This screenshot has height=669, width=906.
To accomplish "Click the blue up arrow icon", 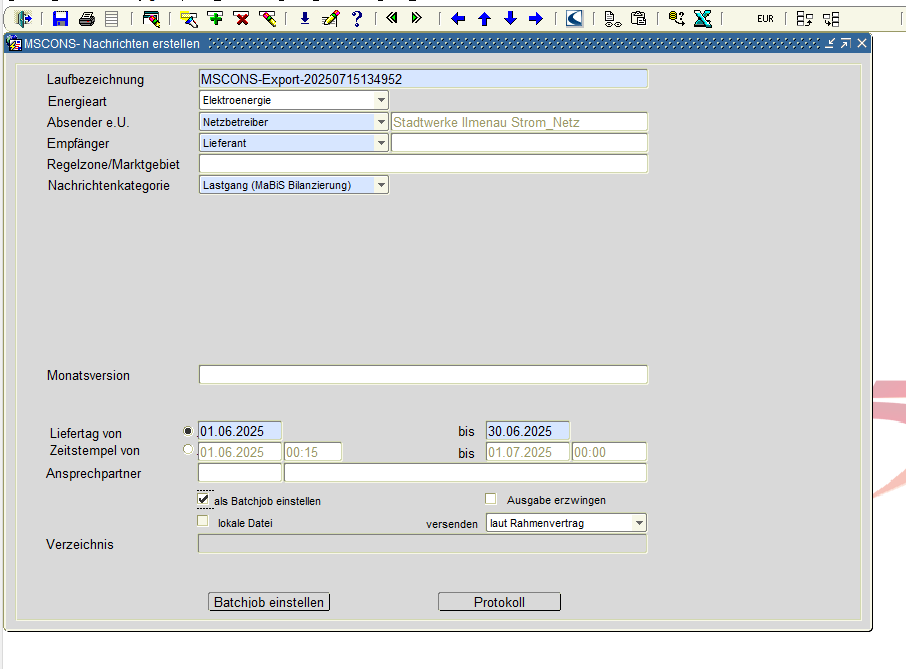I will point(484,18).
